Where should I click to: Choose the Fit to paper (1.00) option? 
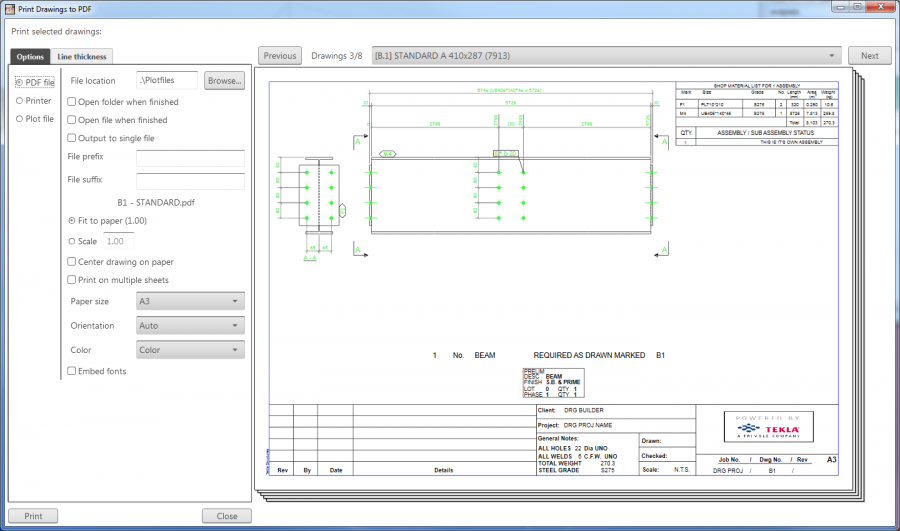pos(72,220)
